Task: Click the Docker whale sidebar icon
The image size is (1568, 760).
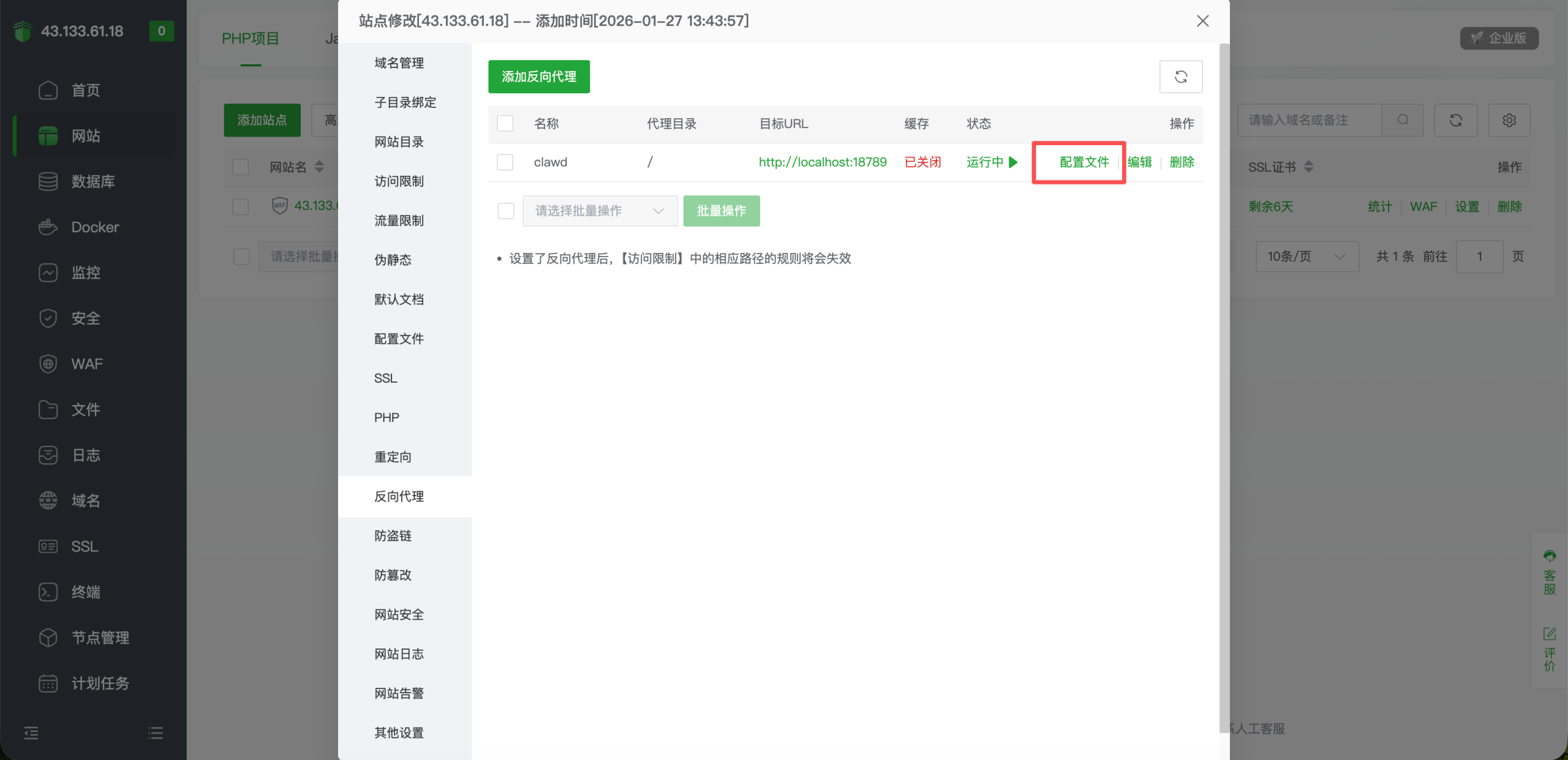Action: point(48,227)
